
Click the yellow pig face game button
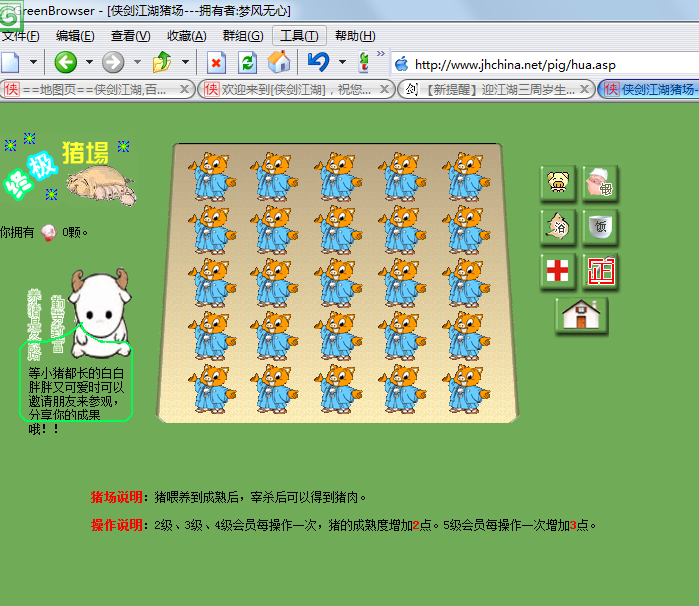pos(558,183)
